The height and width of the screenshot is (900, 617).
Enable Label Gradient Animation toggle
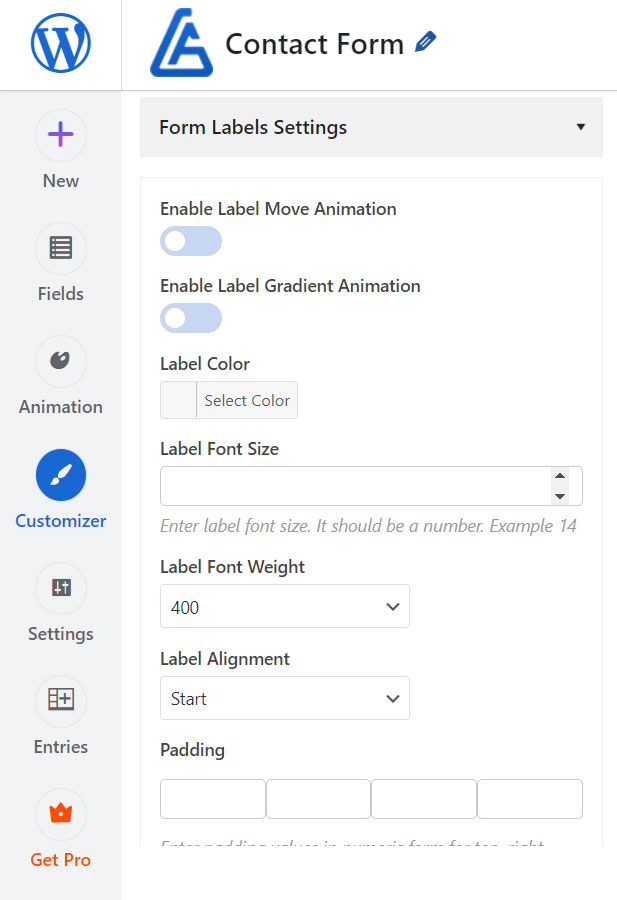pyautogui.click(x=190, y=318)
